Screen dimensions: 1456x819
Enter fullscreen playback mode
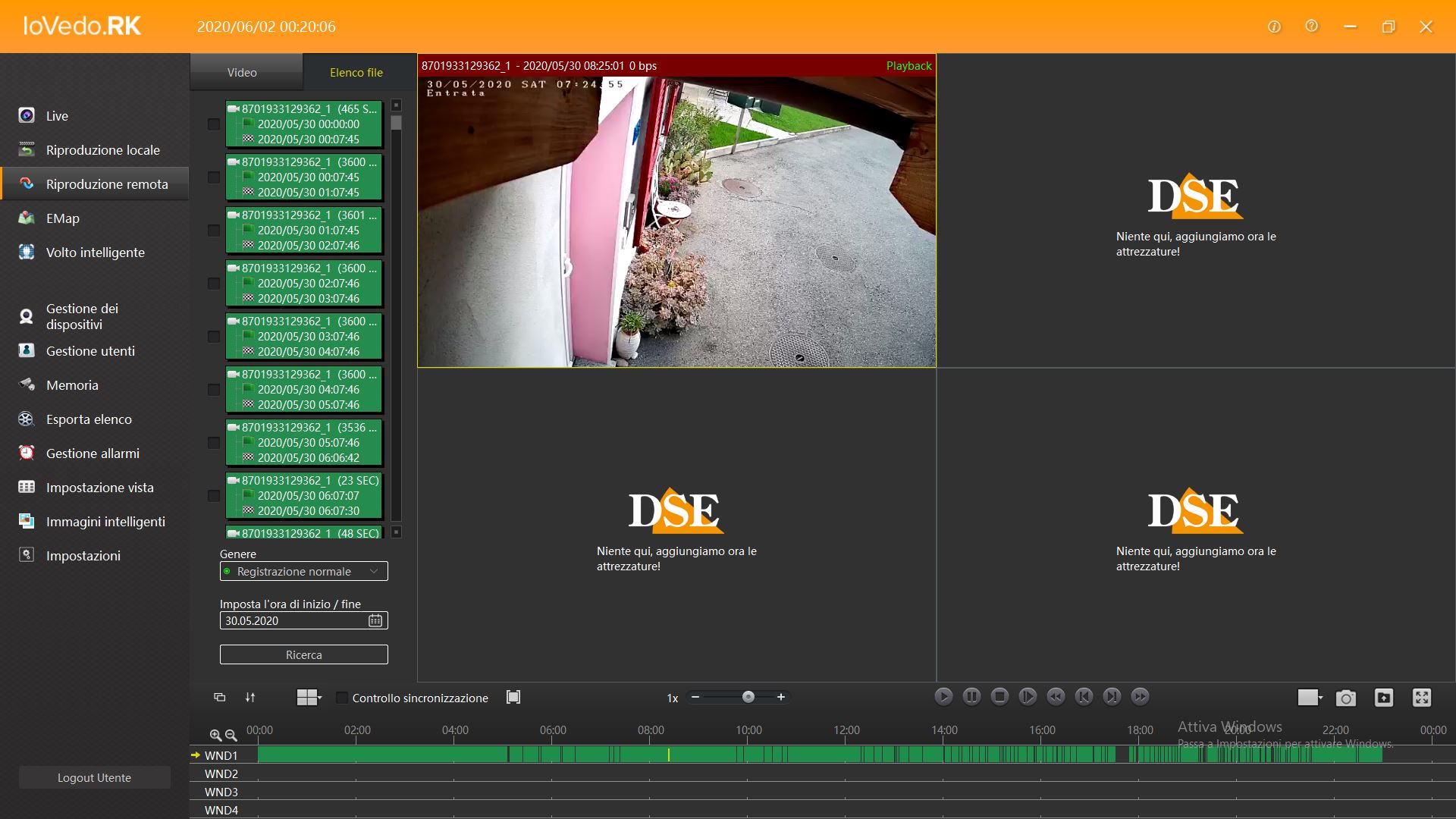pos(1421,698)
